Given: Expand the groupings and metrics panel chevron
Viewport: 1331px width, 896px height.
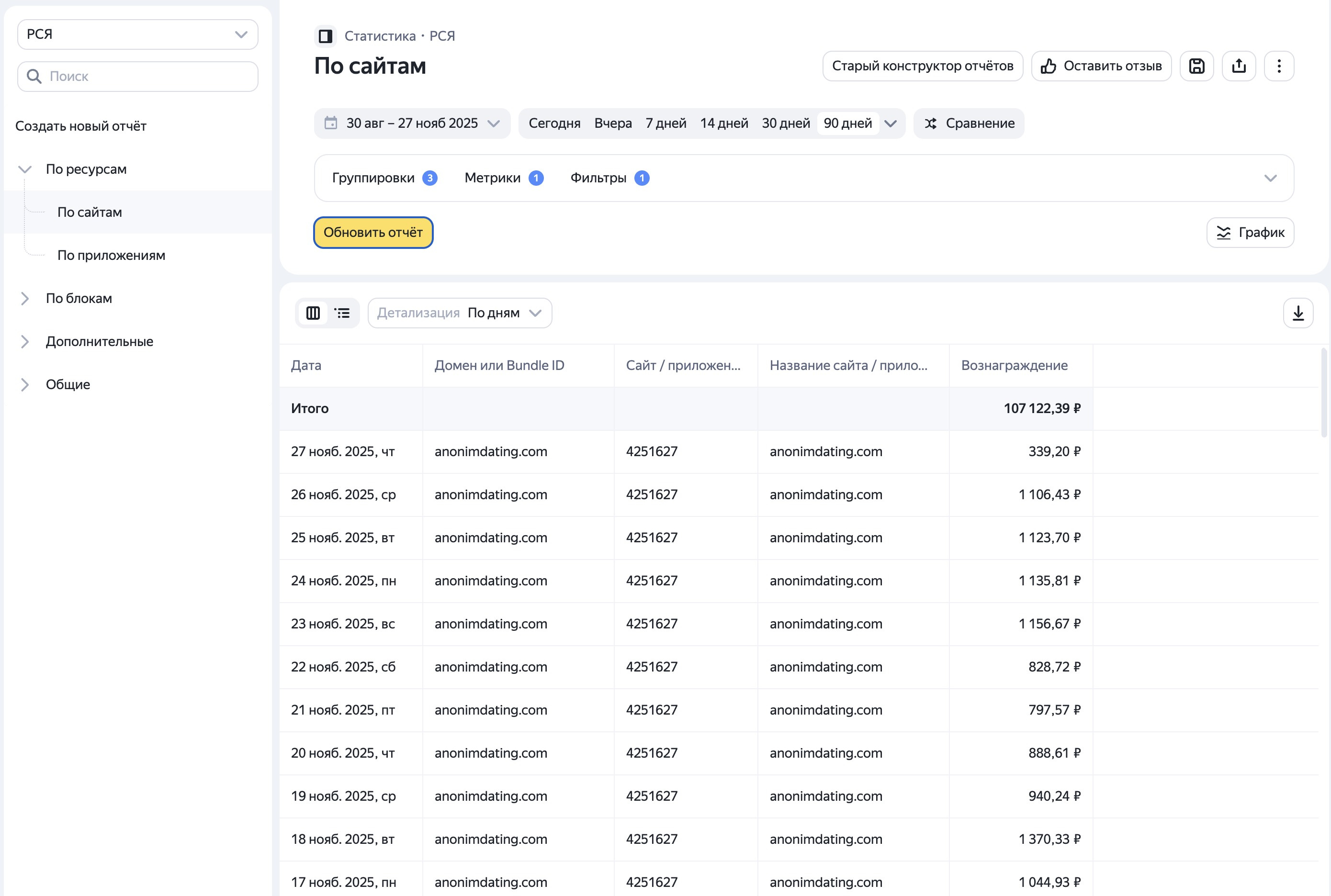Looking at the screenshot, I should [x=1270, y=178].
